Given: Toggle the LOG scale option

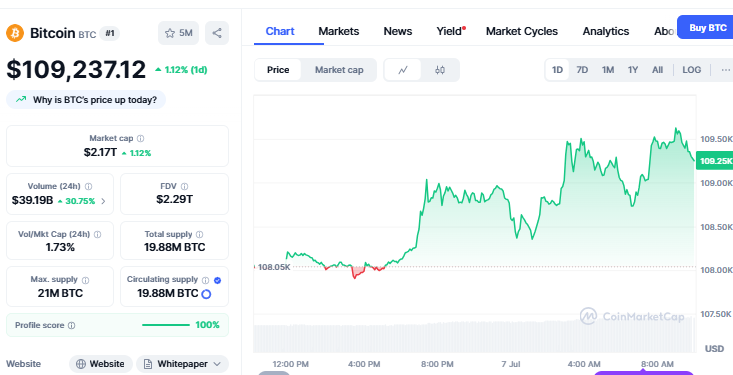Looking at the screenshot, I should coord(691,70).
